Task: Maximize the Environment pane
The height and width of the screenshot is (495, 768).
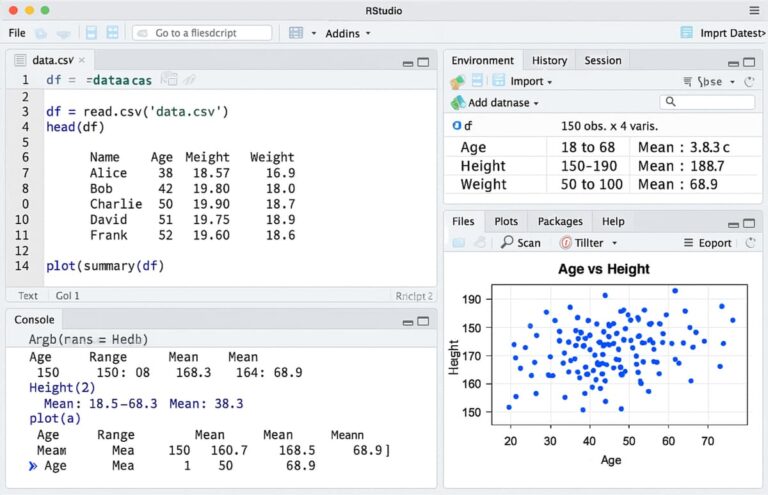Action: coord(749,62)
